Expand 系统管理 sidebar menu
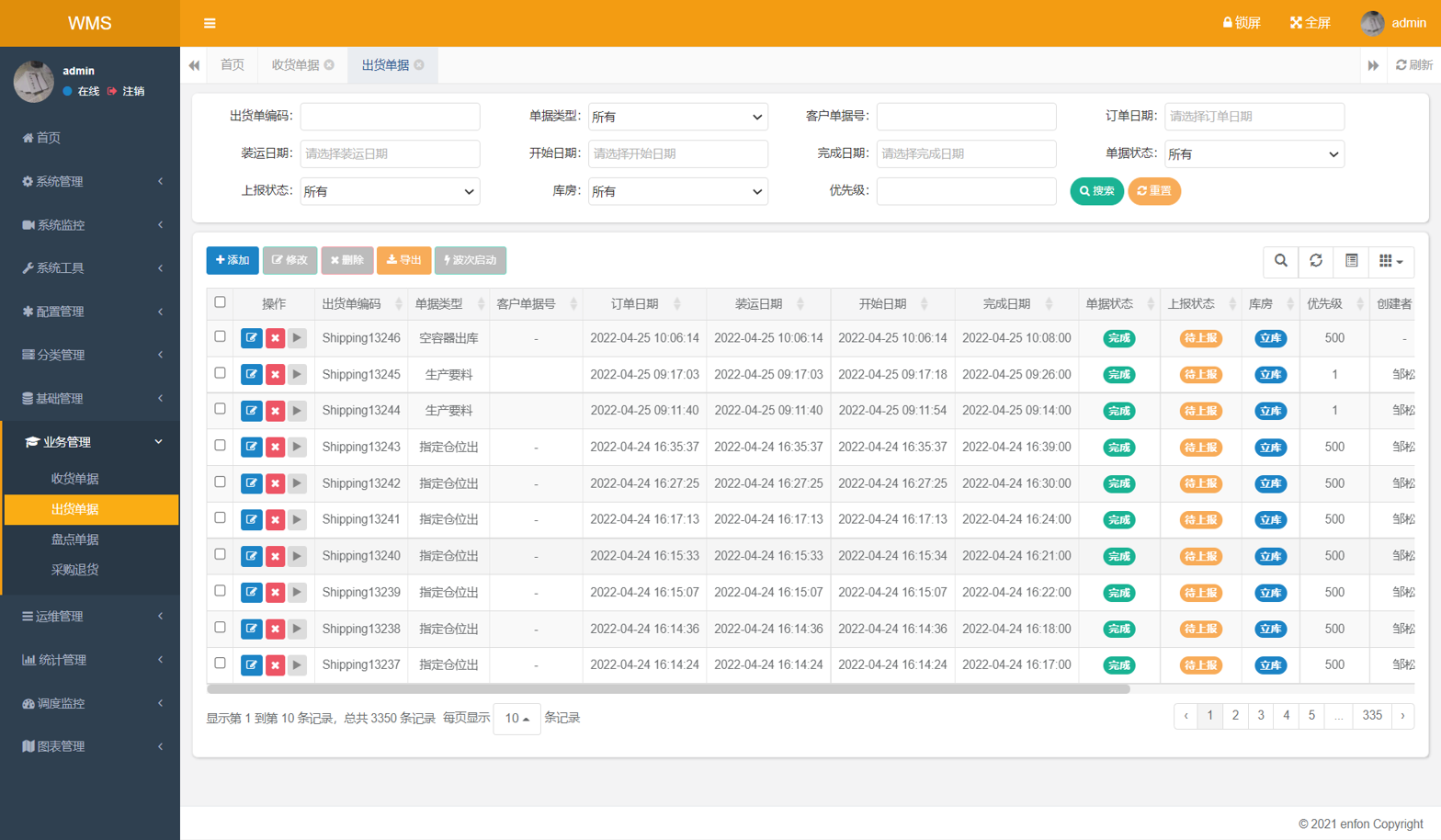 pyautogui.click(x=90, y=182)
